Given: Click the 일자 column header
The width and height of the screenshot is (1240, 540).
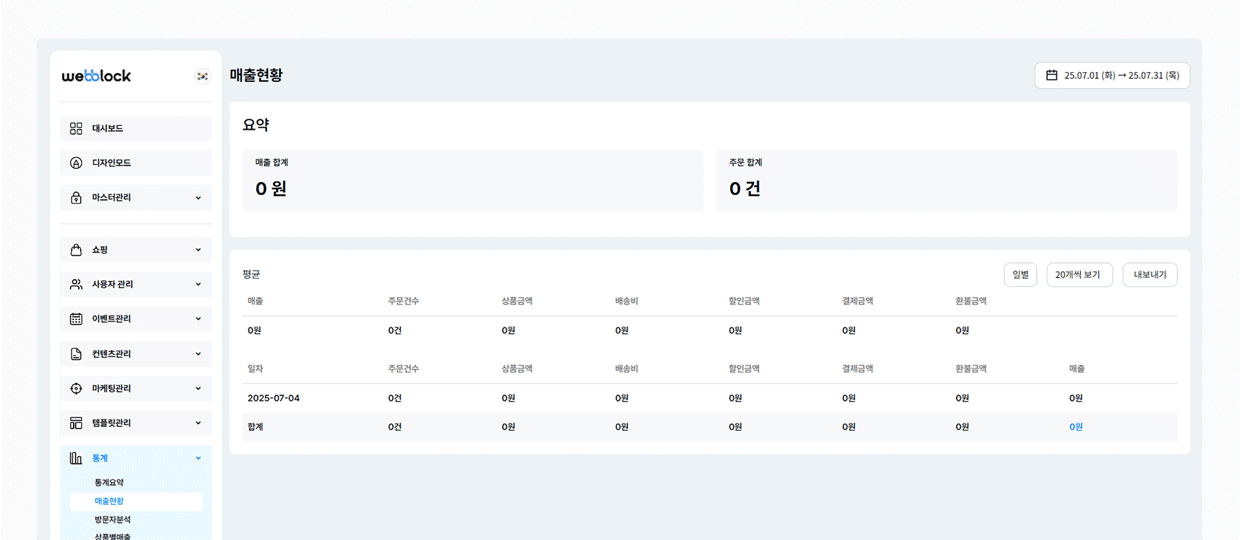Looking at the screenshot, I should coord(256,369).
